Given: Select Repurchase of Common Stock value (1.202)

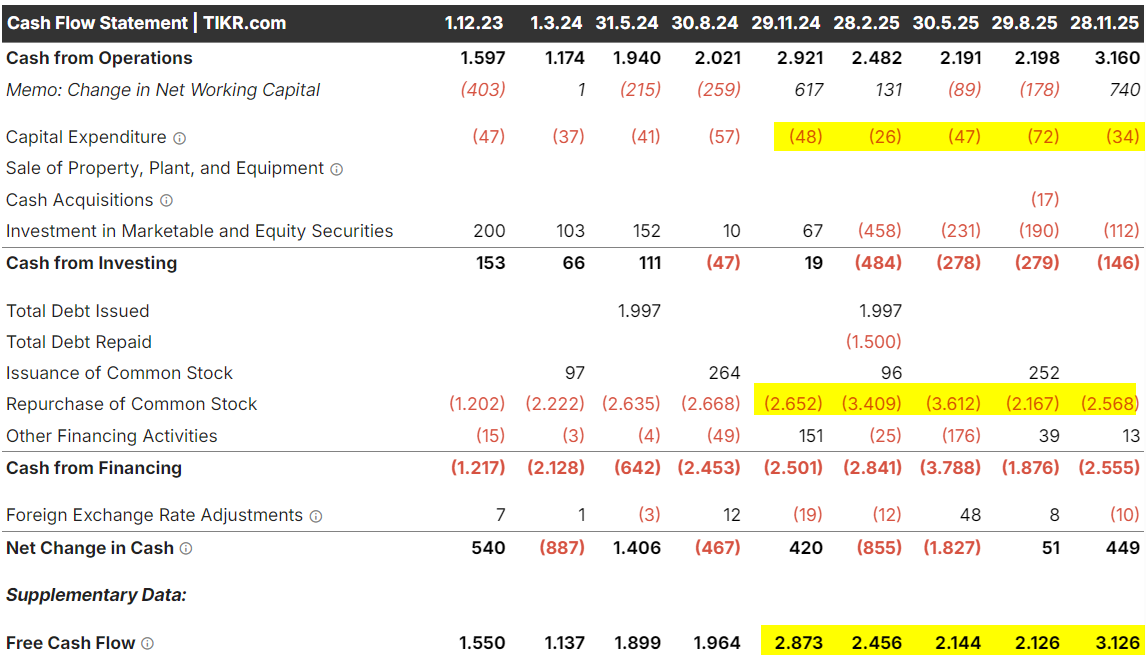Looking at the screenshot, I should 477,404.
